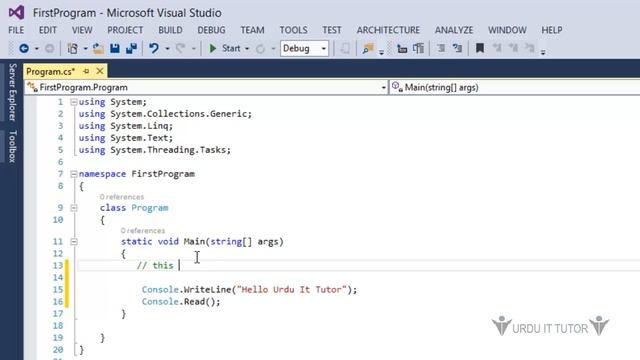Click the "// this" comment line
640x360 pixels.
click(155, 266)
